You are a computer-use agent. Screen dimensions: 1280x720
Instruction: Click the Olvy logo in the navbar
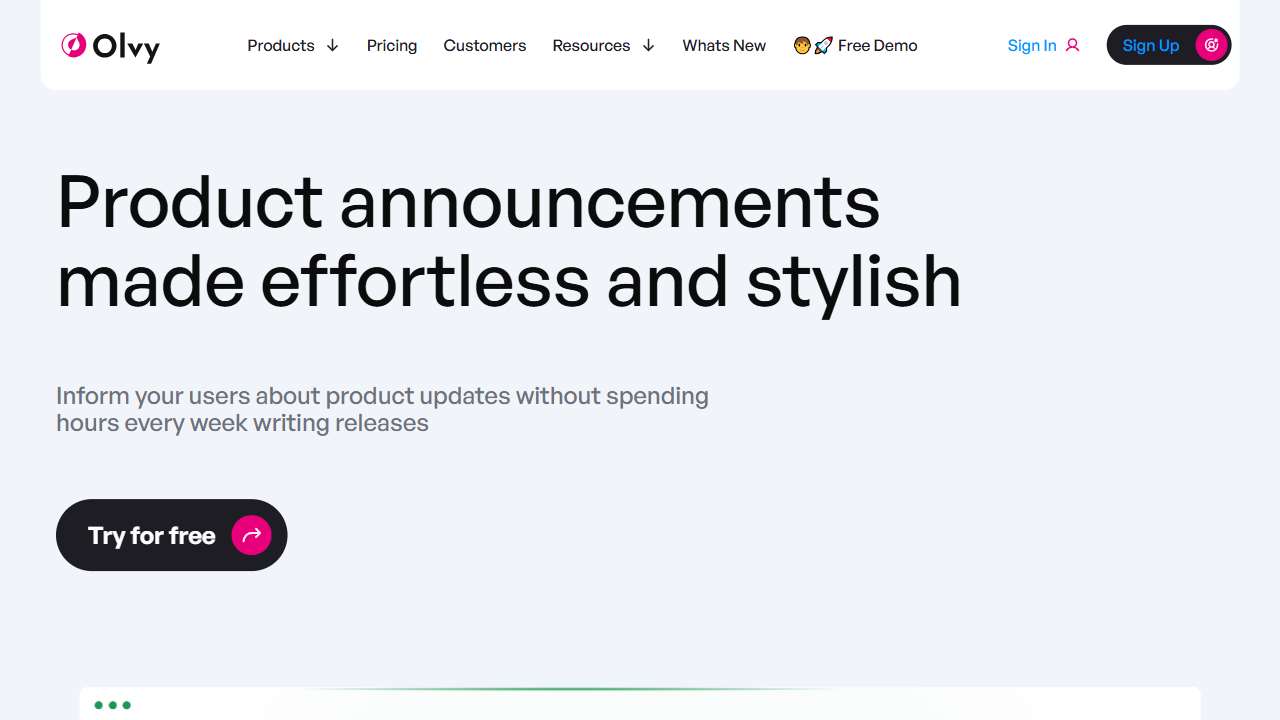point(110,46)
